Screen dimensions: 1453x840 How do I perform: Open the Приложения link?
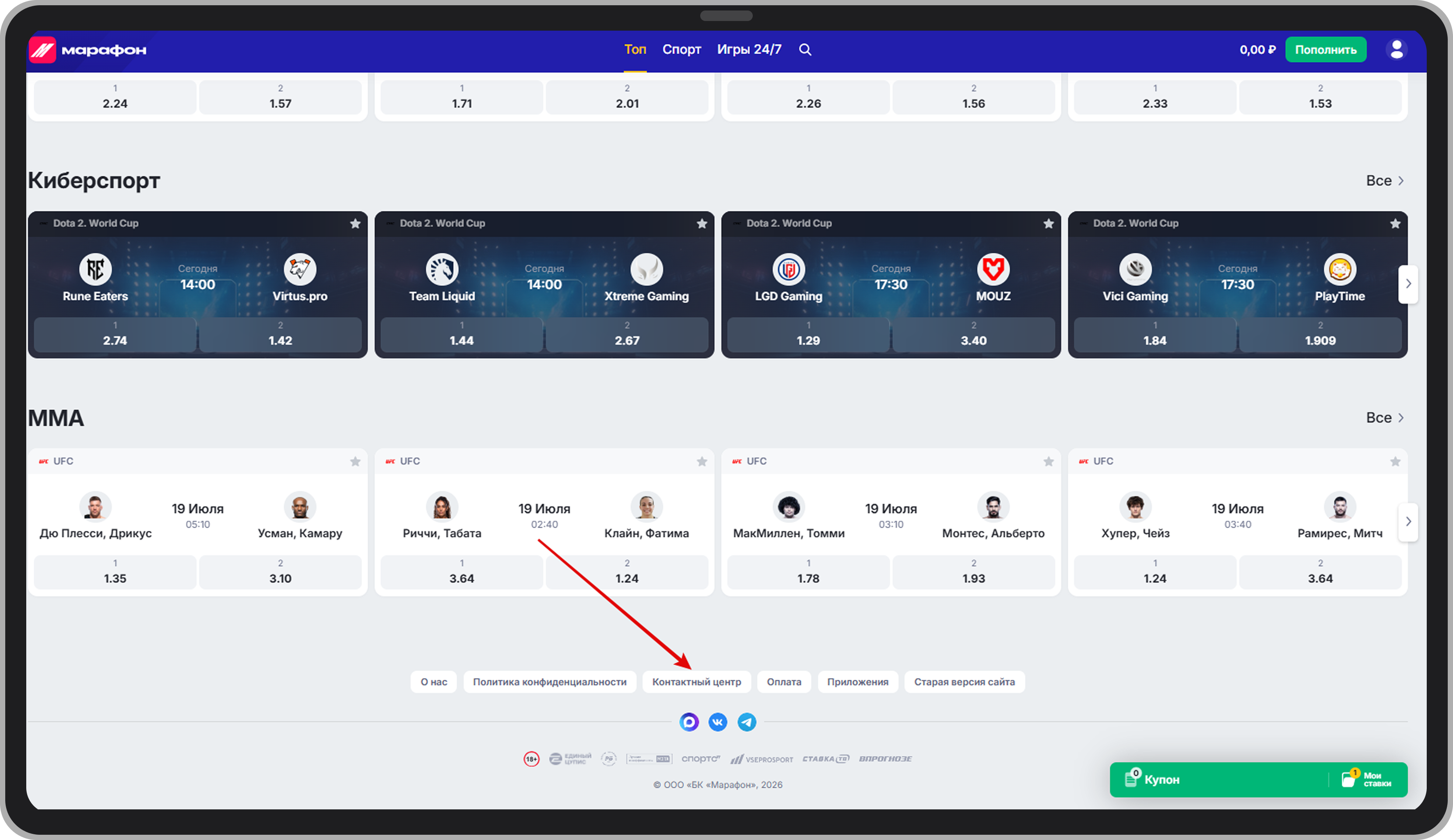pyautogui.click(x=858, y=682)
